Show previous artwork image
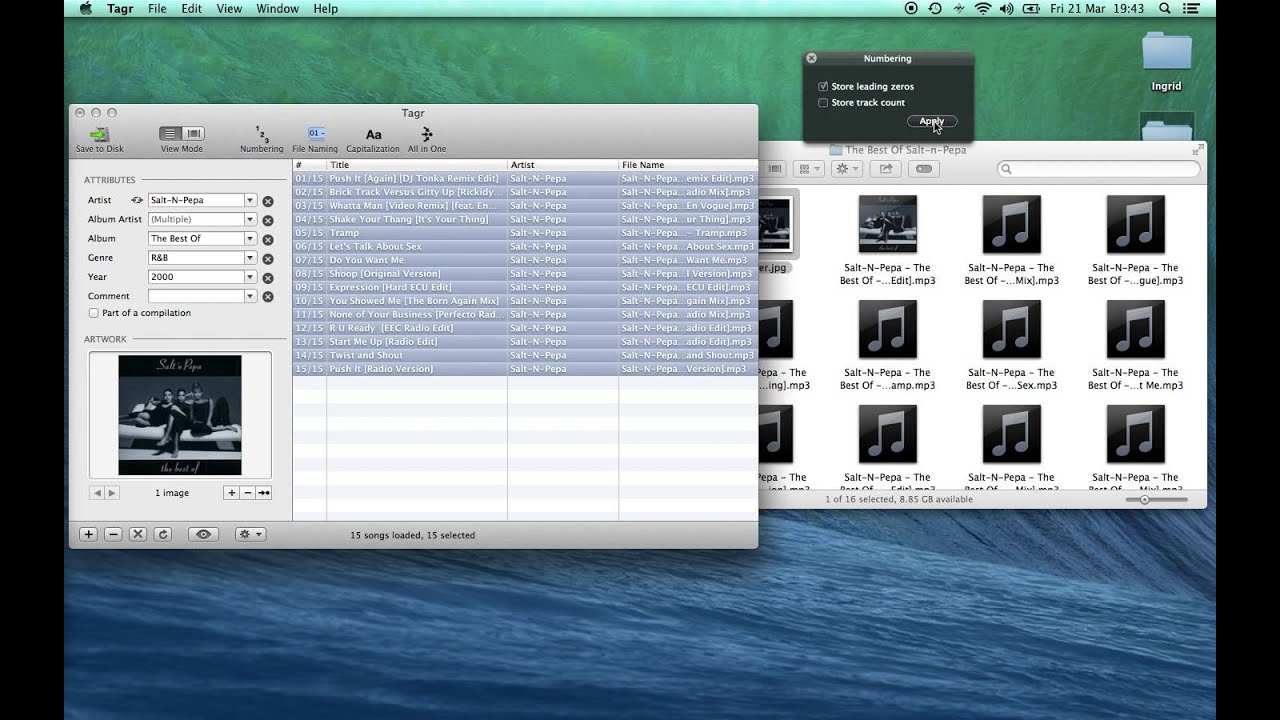The image size is (1280, 720). pyautogui.click(x=97, y=493)
